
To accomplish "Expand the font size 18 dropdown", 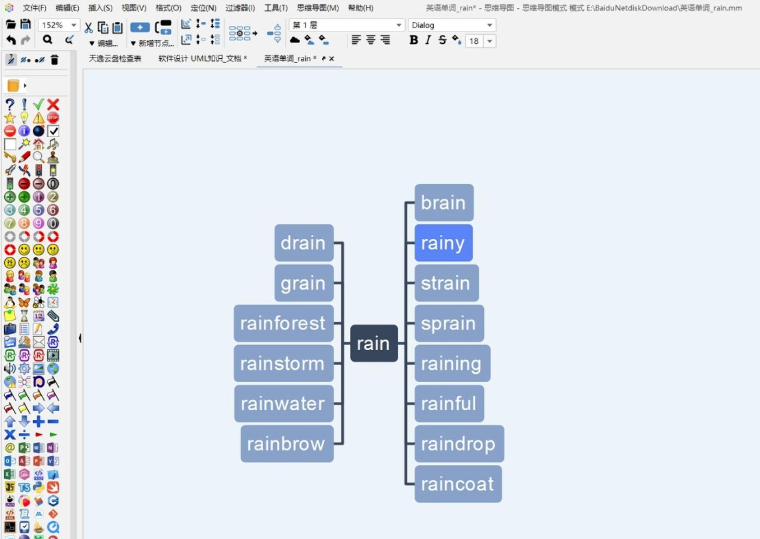I will coord(488,41).
